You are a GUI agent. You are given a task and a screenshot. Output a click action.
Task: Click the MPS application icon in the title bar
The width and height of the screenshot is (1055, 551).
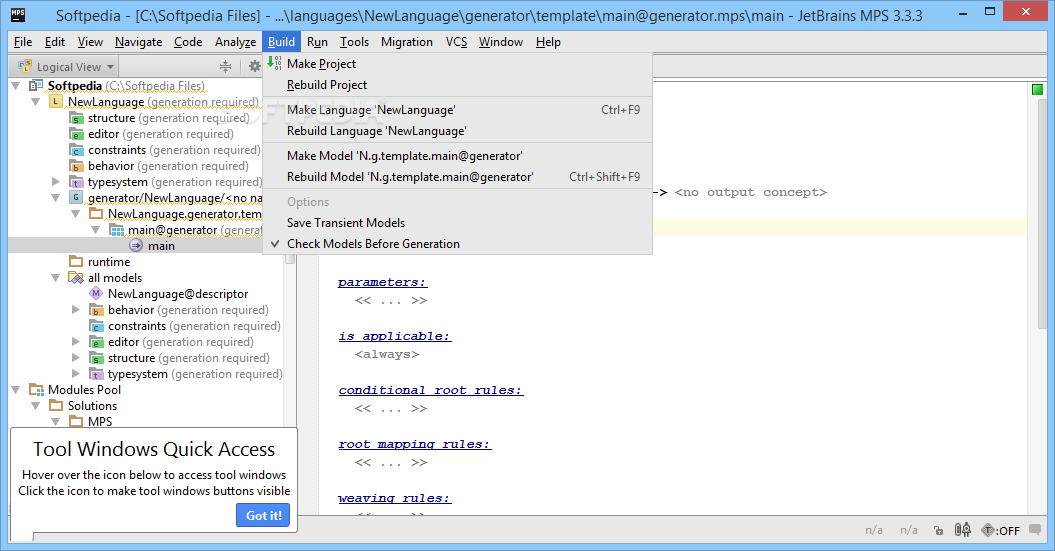(x=18, y=15)
